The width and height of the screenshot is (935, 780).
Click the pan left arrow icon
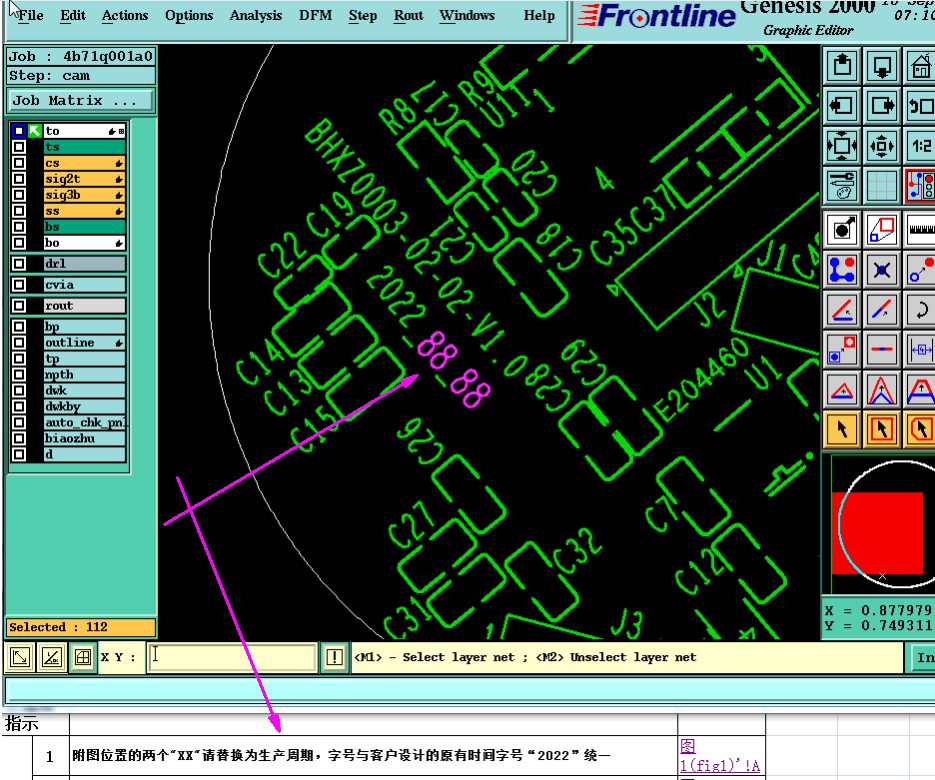pos(842,106)
